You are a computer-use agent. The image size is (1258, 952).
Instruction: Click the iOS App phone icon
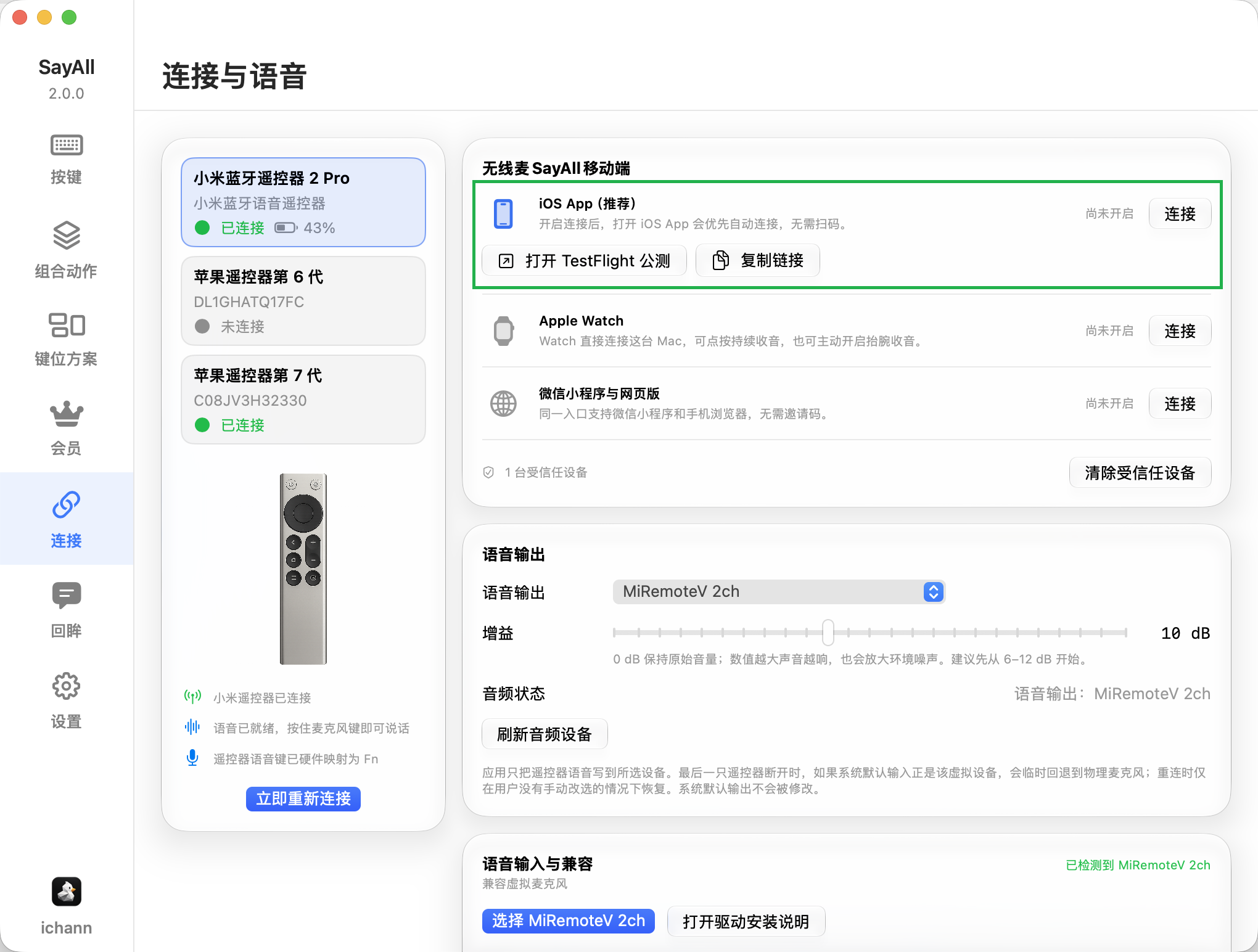click(503, 214)
